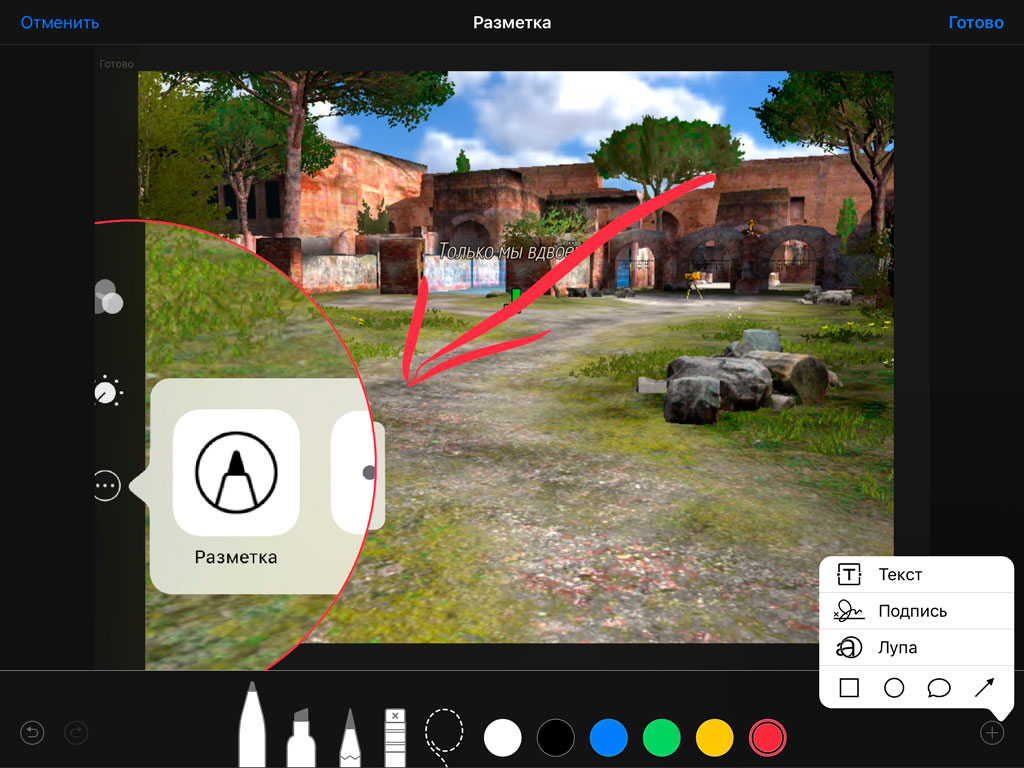Pick the blue color swatch

pyautogui.click(x=608, y=738)
